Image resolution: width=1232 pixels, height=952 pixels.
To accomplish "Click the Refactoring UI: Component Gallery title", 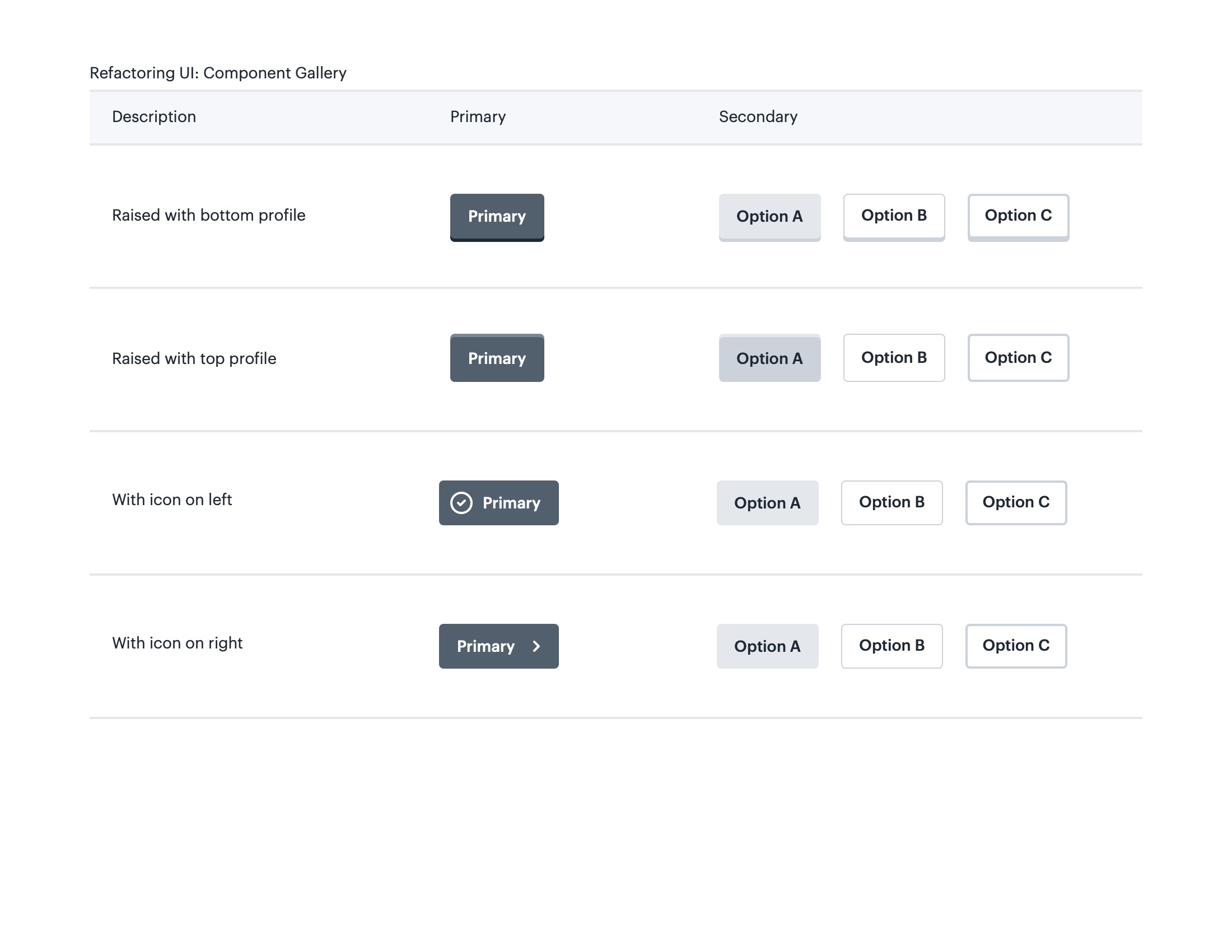I will click(x=218, y=73).
